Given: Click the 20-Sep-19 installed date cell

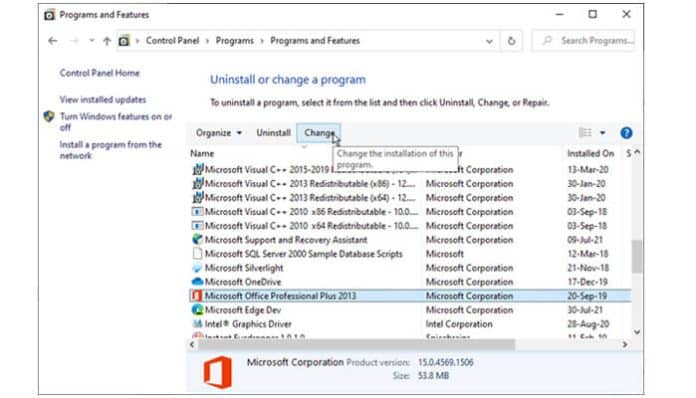Looking at the screenshot, I should [587, 296].
